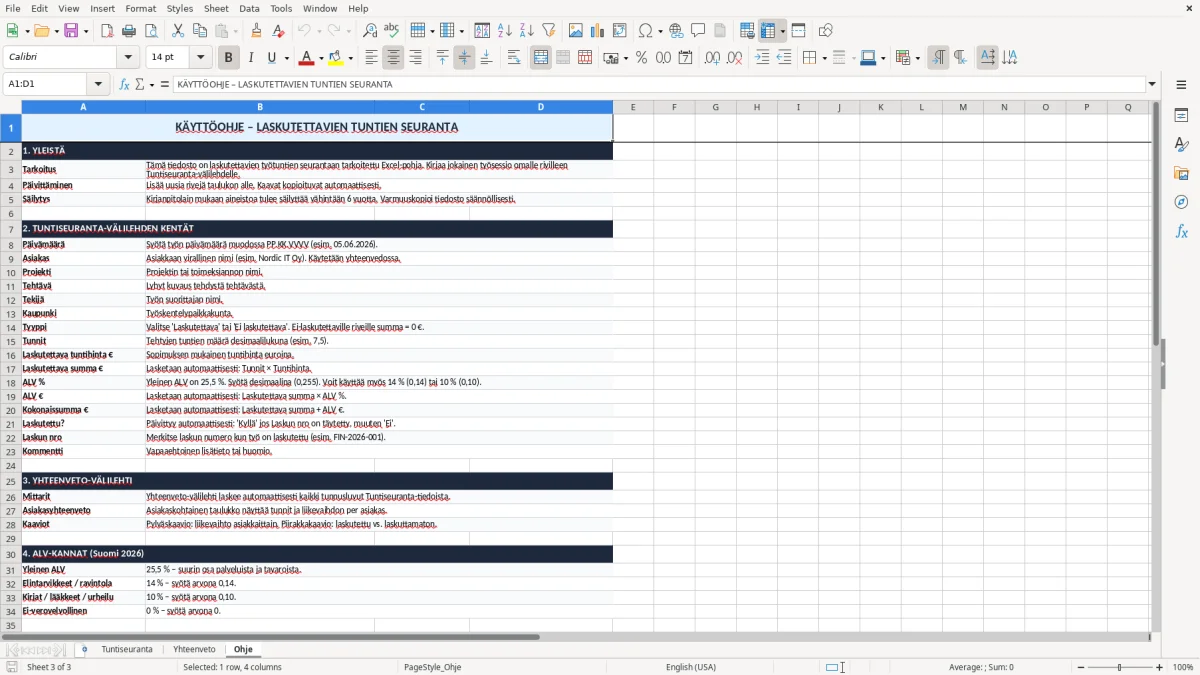Click Add Decimal Place icon

[x=712, y=58]
